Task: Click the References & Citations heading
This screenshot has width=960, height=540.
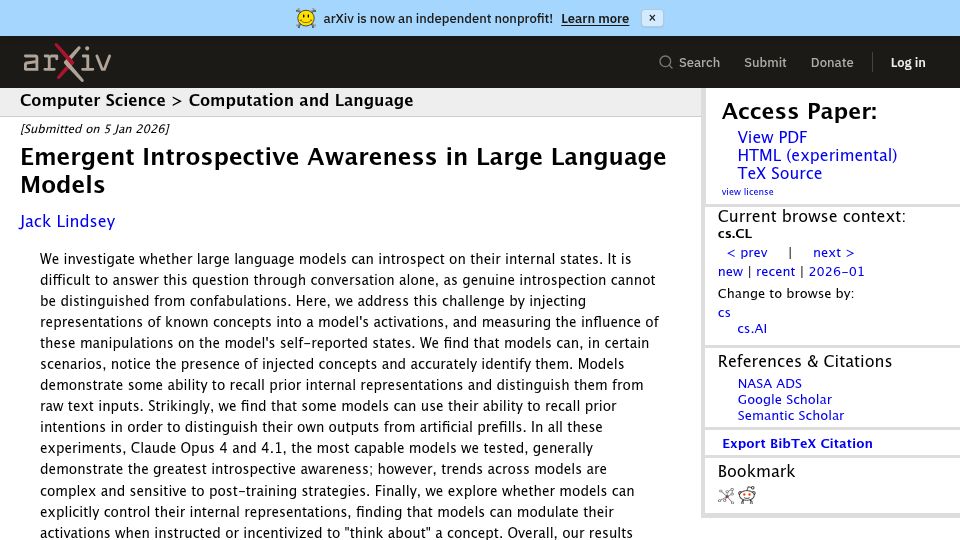Action: tap(804, 361)
